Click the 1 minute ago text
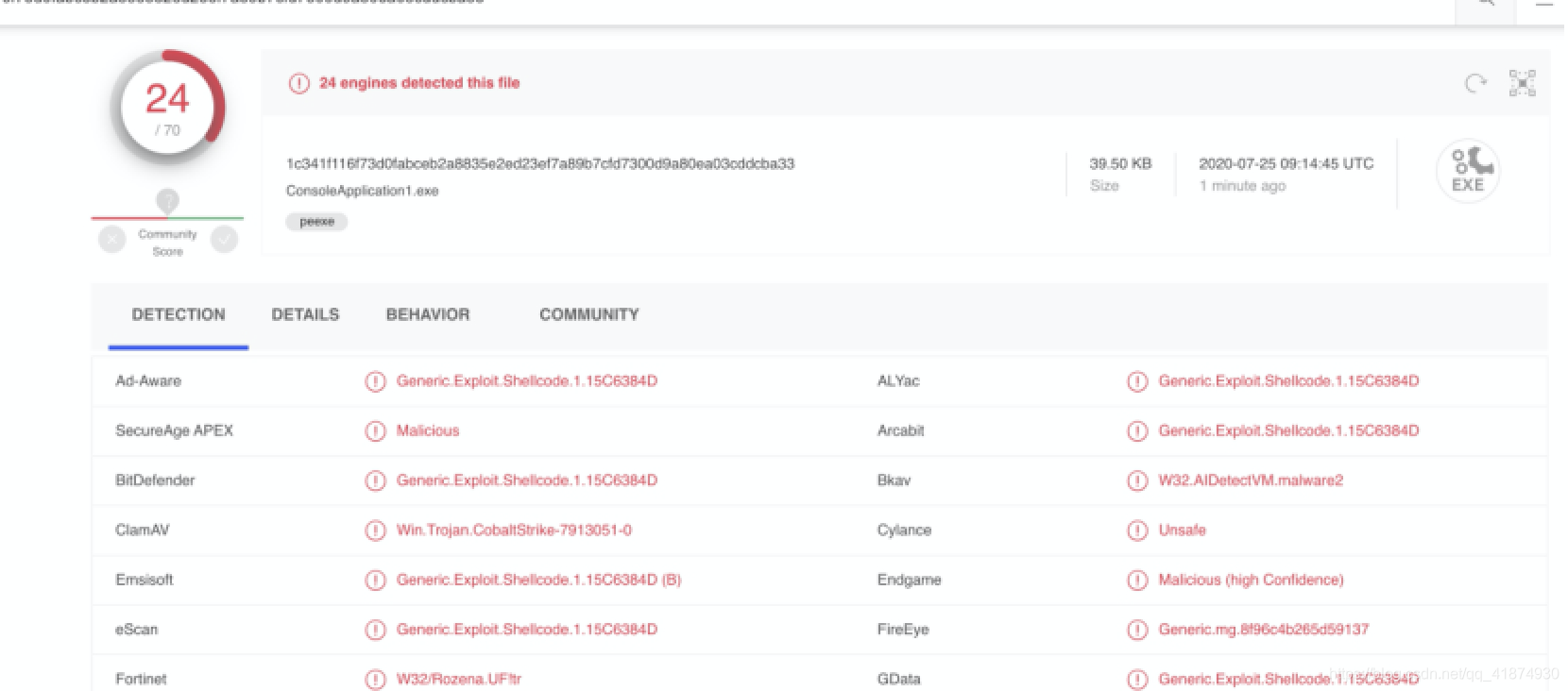This screenshot has height=691, width=1568. [x=1242, y=186]
